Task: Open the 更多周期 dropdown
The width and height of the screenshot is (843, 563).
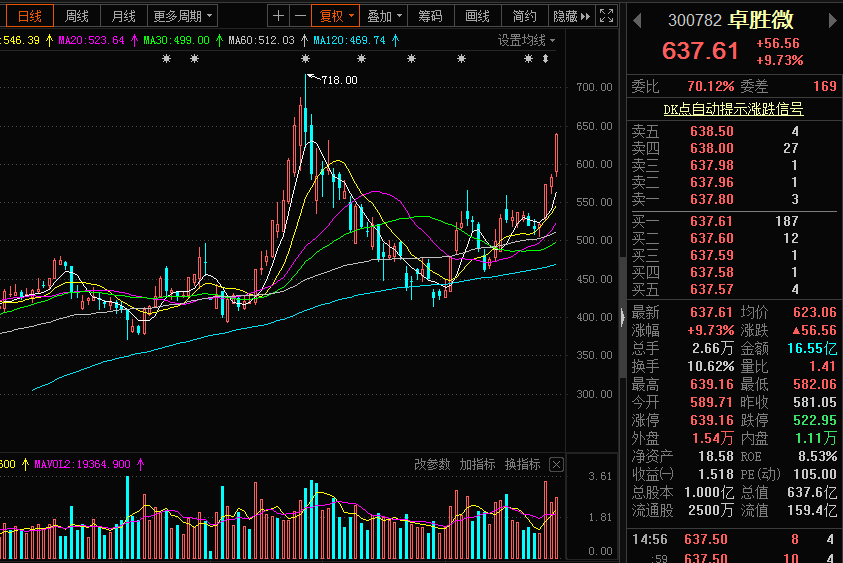Action: [183, 16]
